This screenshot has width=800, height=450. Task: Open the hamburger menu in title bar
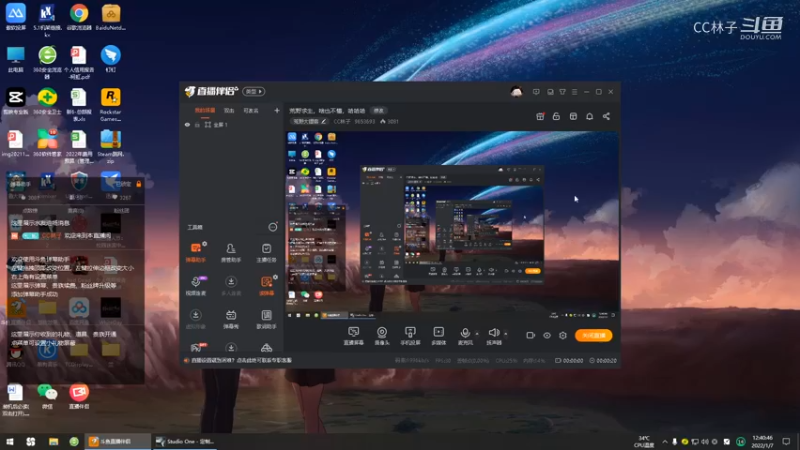click(574, 92)
